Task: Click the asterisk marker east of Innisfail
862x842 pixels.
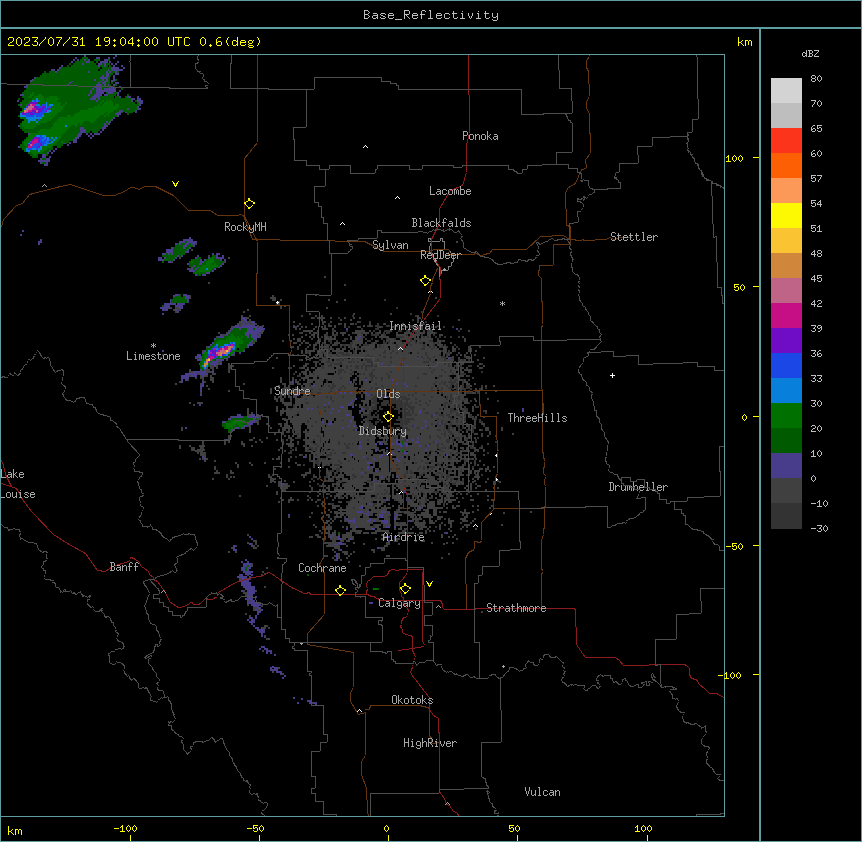Action: tap(502, 303)
